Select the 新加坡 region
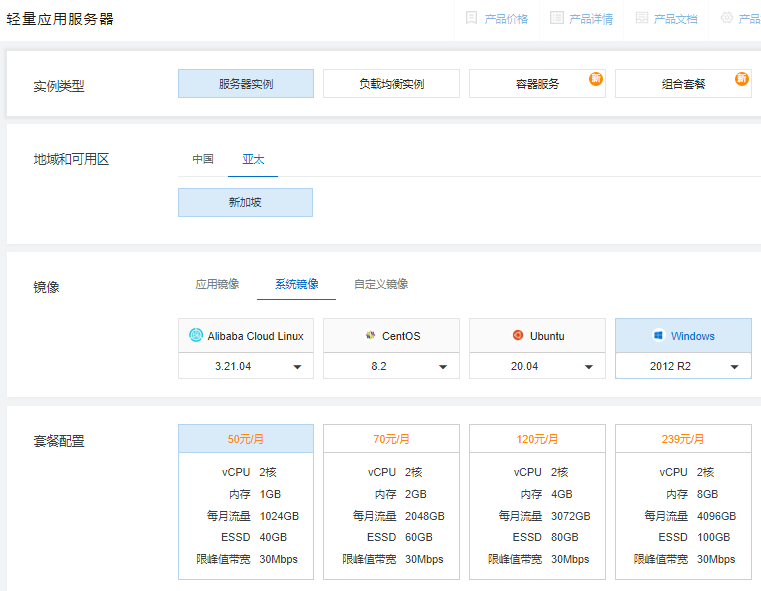The width and height of the screenshot is (761, 591). 245,202
